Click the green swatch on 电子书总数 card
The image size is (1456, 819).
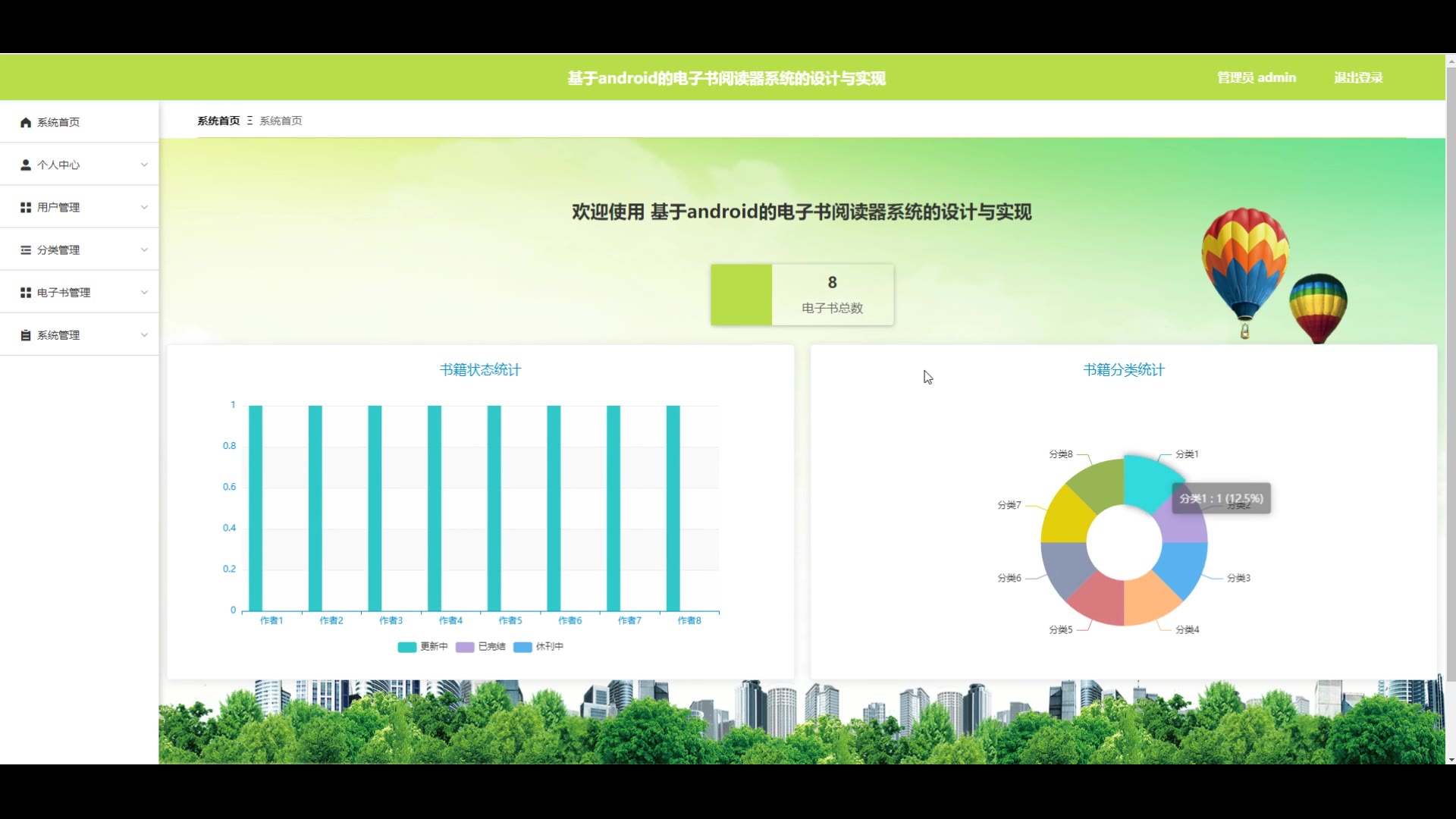point(741,295)
